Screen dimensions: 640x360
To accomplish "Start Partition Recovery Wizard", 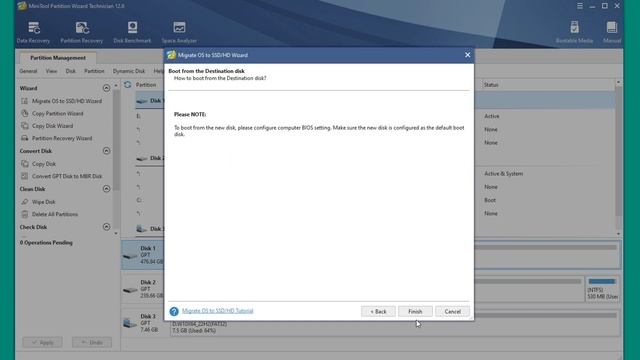I will pyautogui.click(x=62, y=138).
